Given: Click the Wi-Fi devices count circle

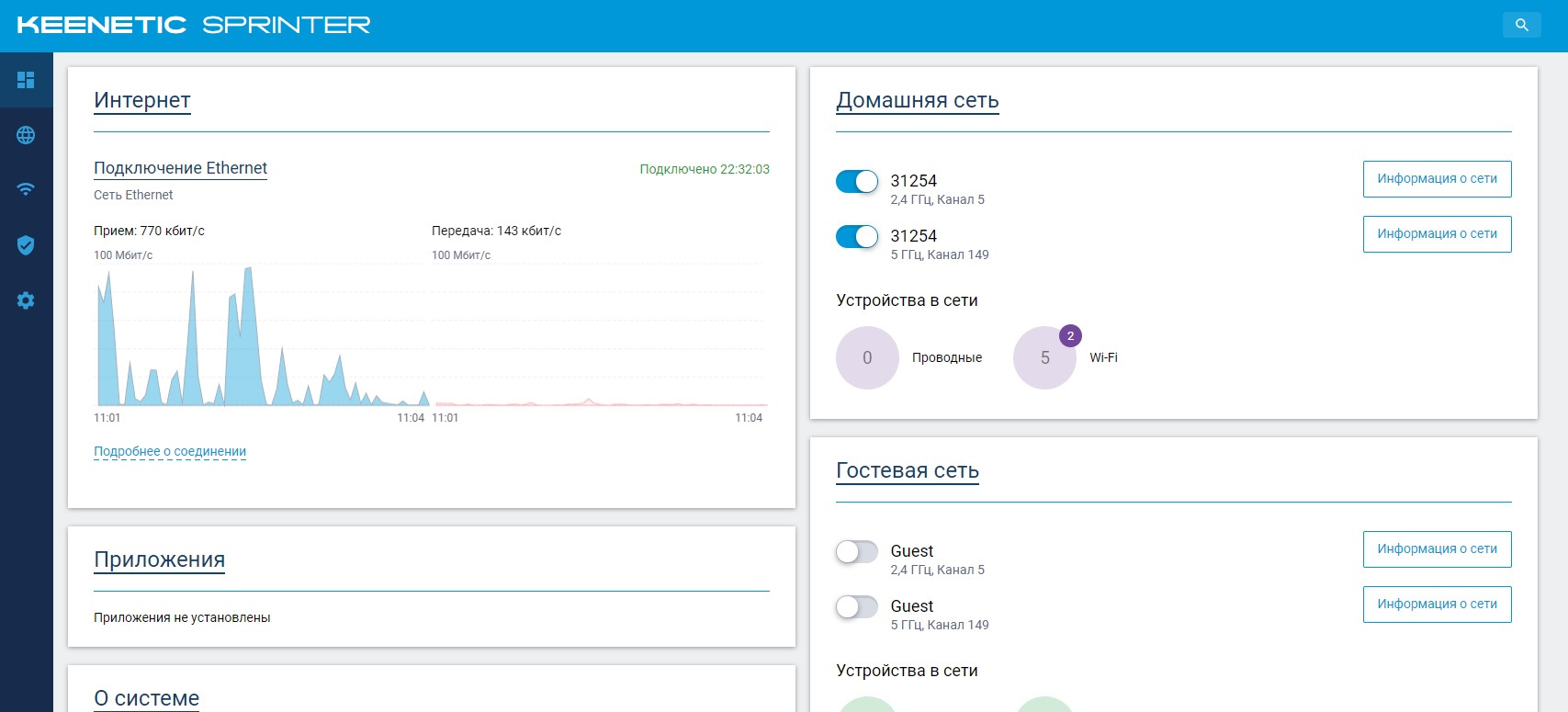Looking at the screenshot, I should (x=1044, y=357).
